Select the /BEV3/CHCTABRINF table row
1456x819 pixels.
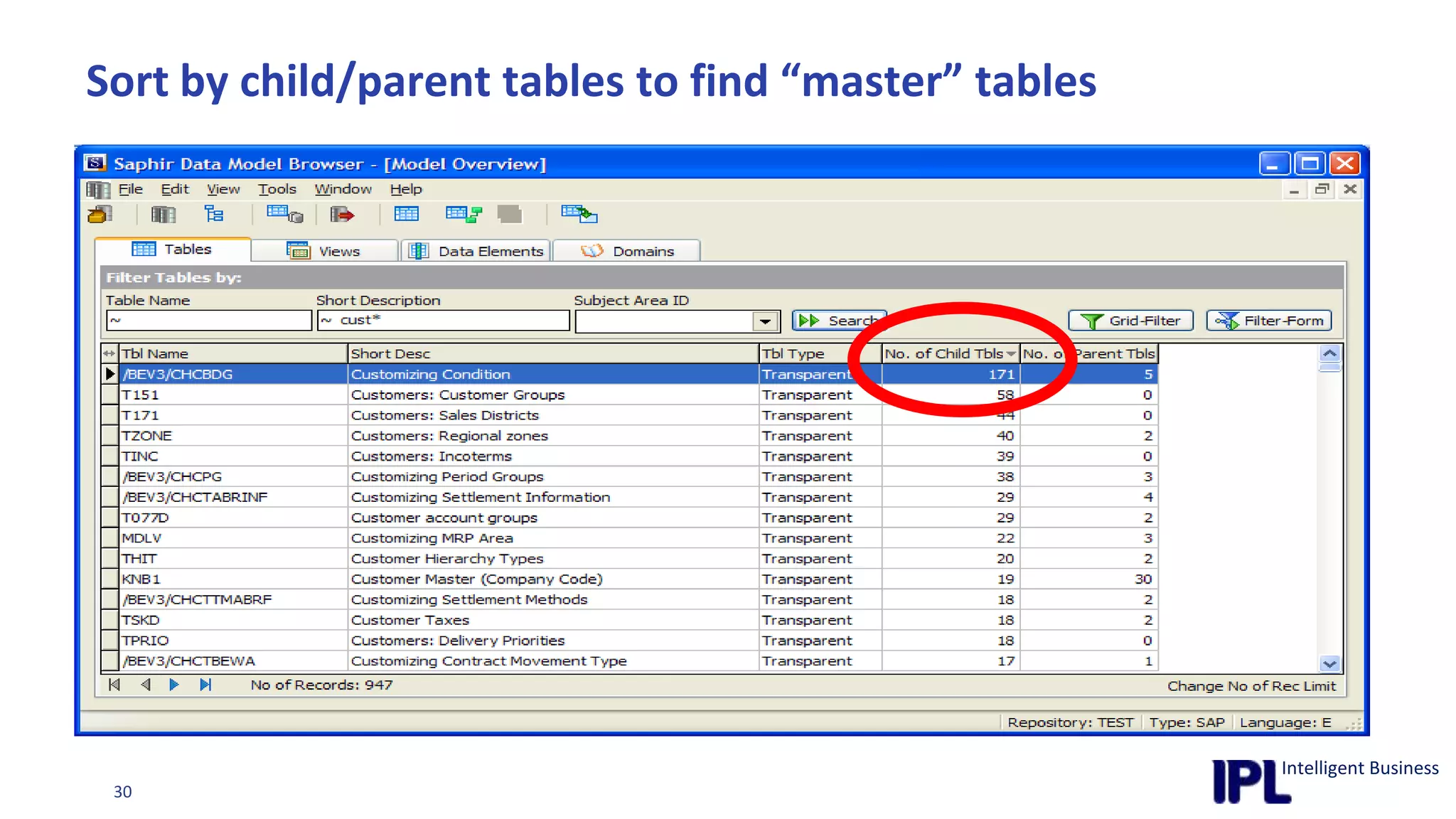pos(630,497)
